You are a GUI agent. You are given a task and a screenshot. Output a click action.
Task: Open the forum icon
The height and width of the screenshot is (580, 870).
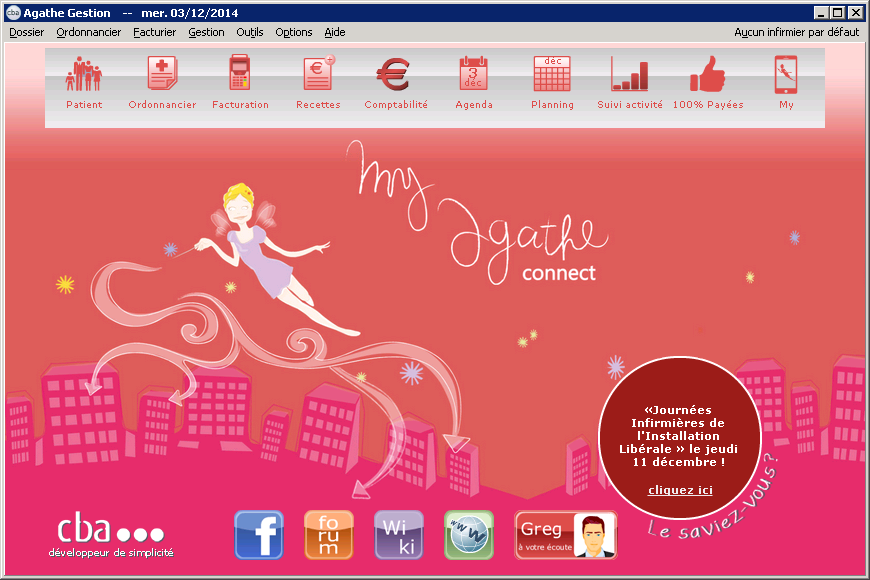pos(328,535)
